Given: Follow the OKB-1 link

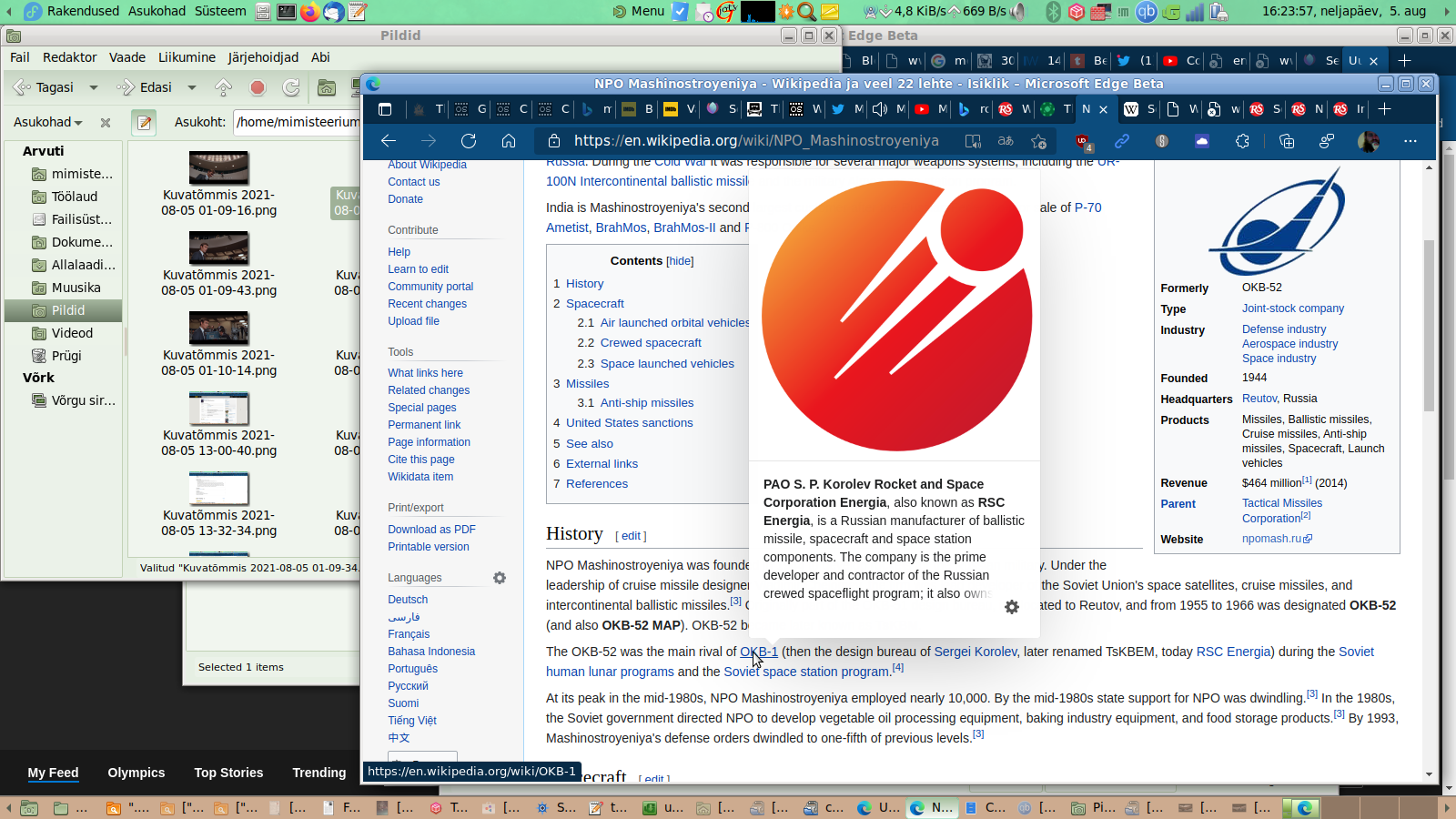Looking at the screenshot, I should tap(759, 652).
